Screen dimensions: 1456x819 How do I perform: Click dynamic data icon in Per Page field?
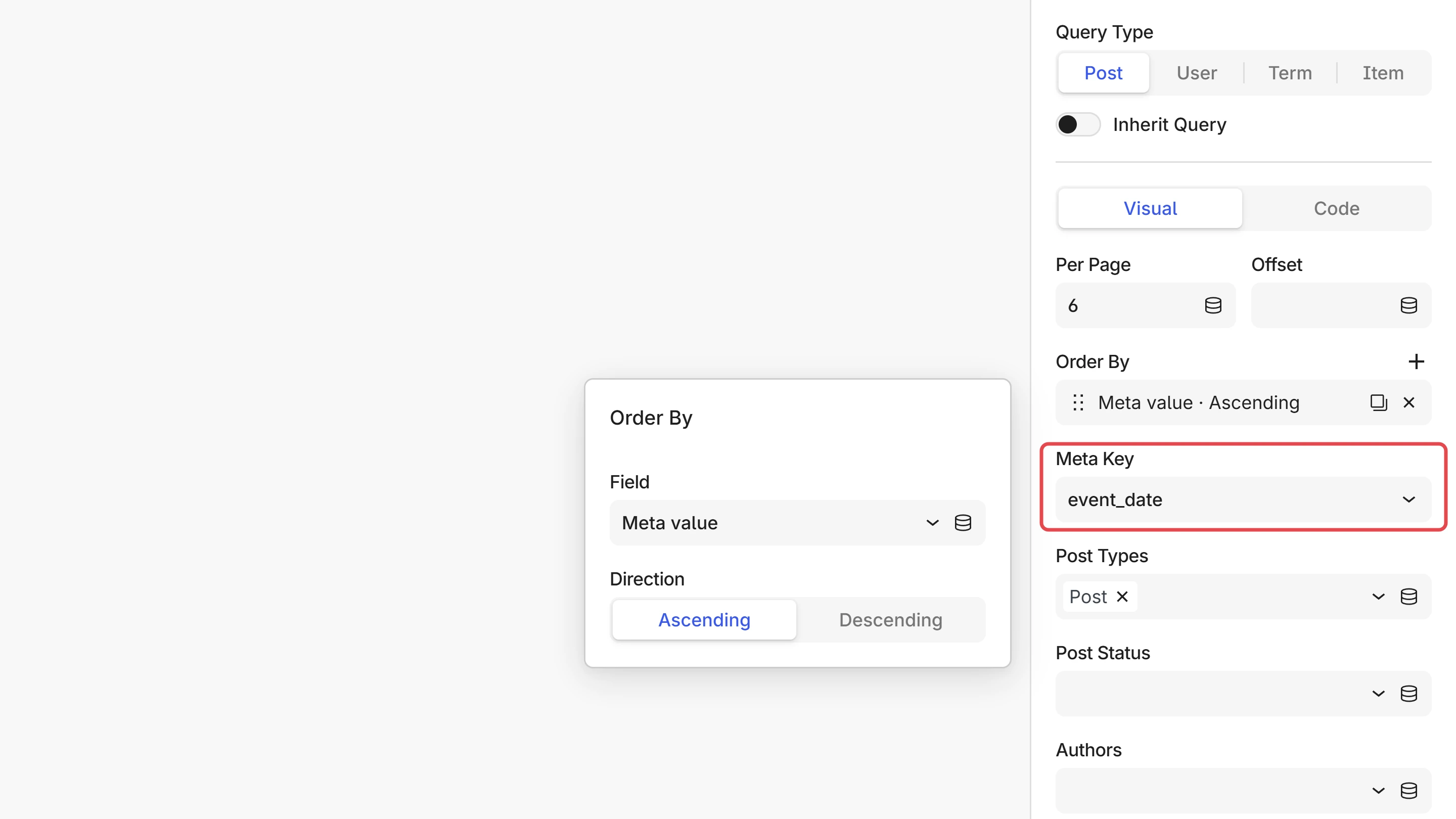1213,305
